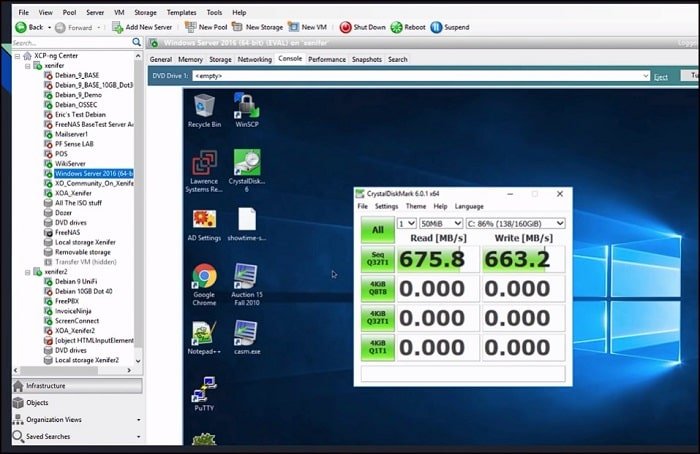Select Local storage Xenifer item
Viewport: 700px width, 454px height.
(x=85, y=242)
